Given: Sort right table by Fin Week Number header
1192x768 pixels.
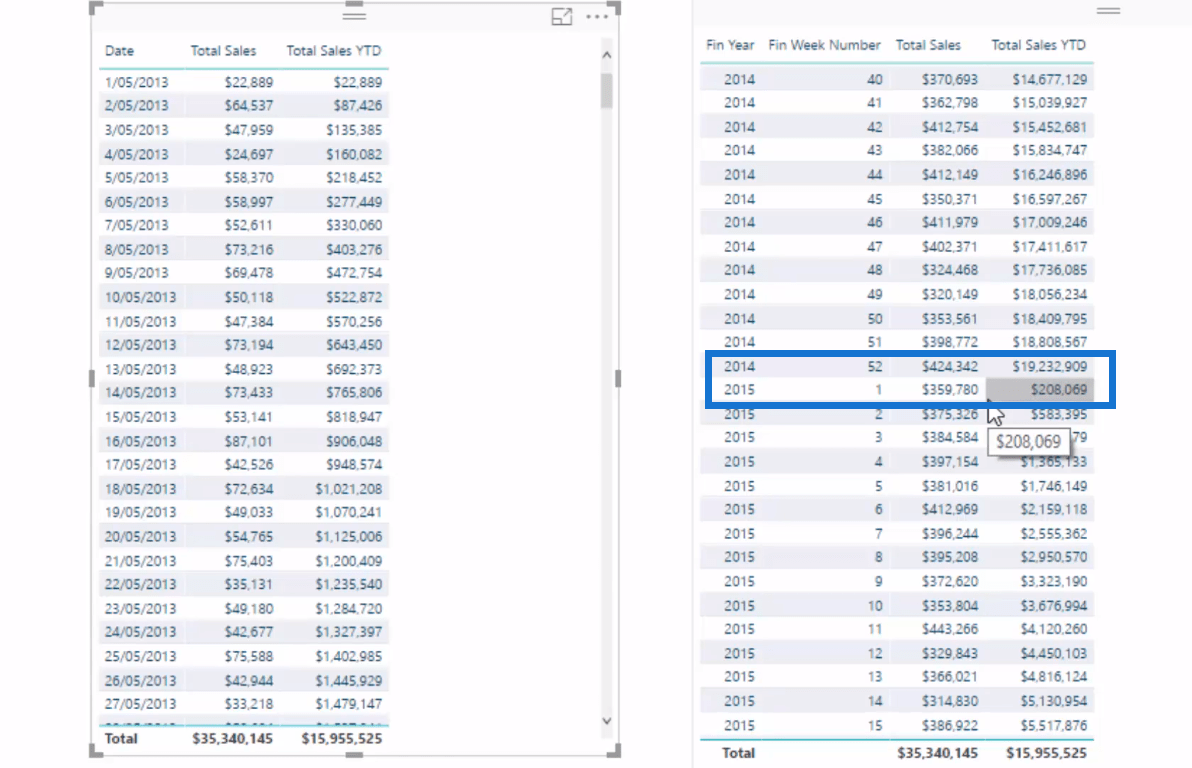Looking at the screenshot, I should coord(824,45).
